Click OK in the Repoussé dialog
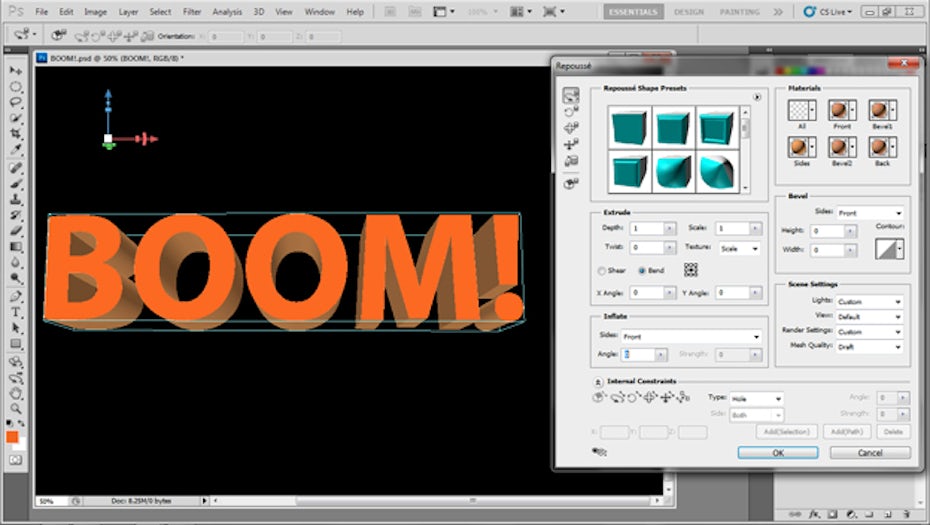Image resolution: width=930 pixels, height=525 pixels. click(x=777, y=453)
